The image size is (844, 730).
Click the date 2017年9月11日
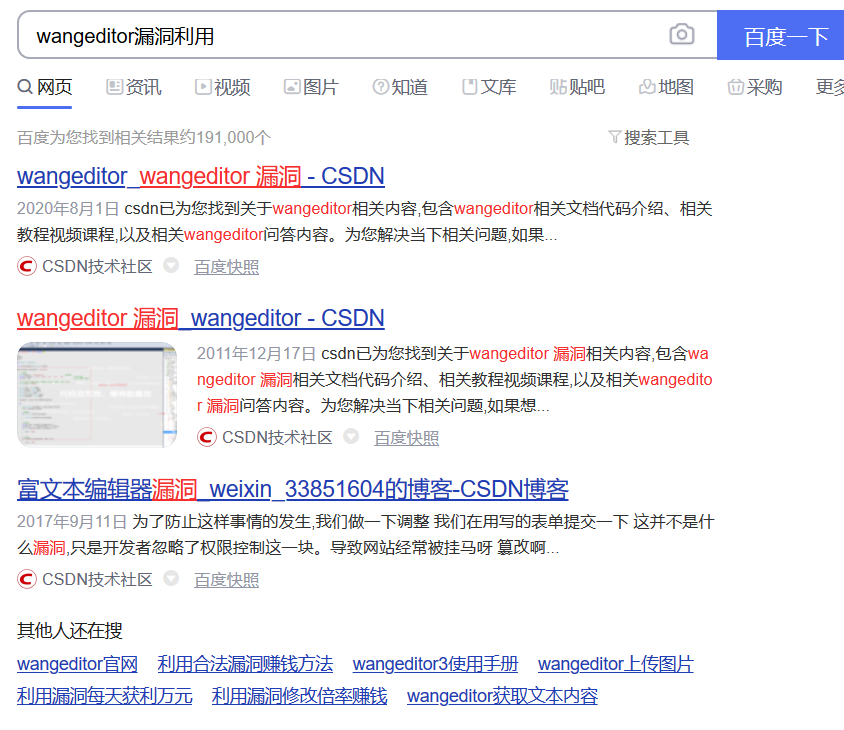tap(72, 522)
